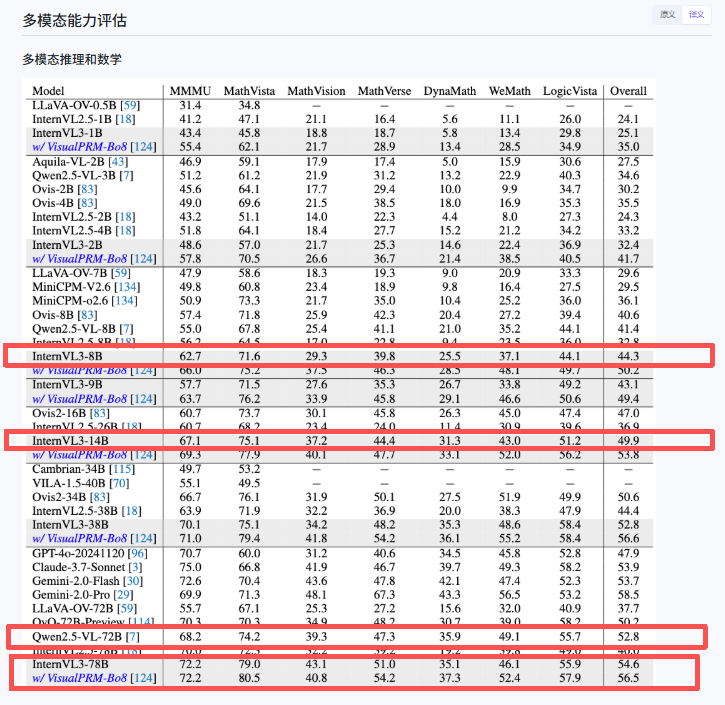725x705 pixels.
Task: Select the InternVL3-38B model name
Action: [70, 525]
